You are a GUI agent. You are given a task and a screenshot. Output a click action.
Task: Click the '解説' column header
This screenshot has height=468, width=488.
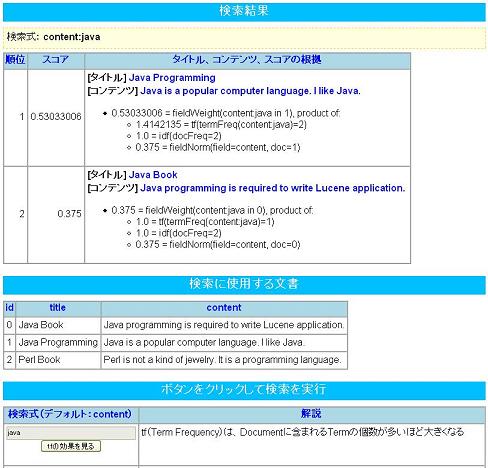tap(311, 414)
